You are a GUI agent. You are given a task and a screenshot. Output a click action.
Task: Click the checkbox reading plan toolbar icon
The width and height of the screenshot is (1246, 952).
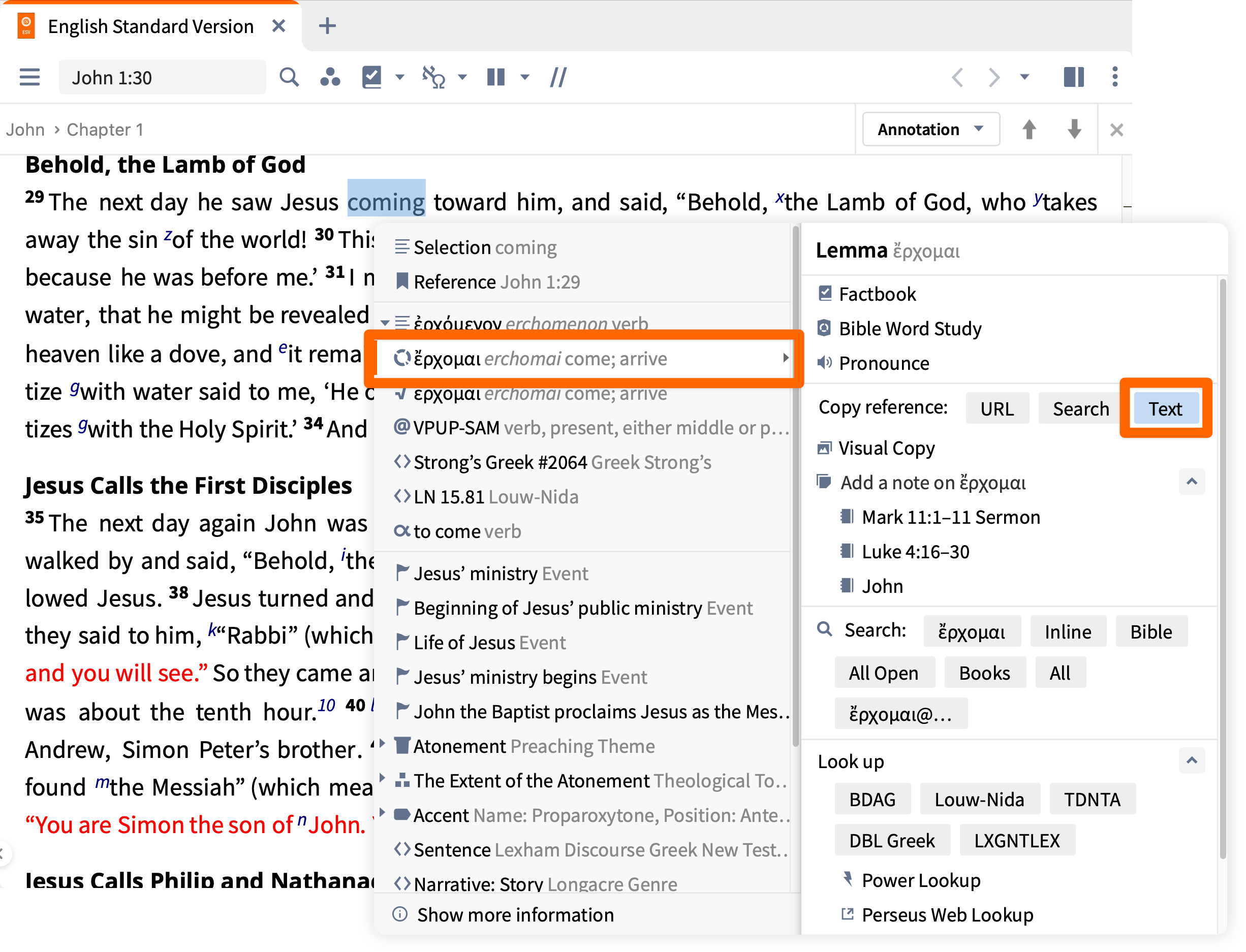point(372,77)
